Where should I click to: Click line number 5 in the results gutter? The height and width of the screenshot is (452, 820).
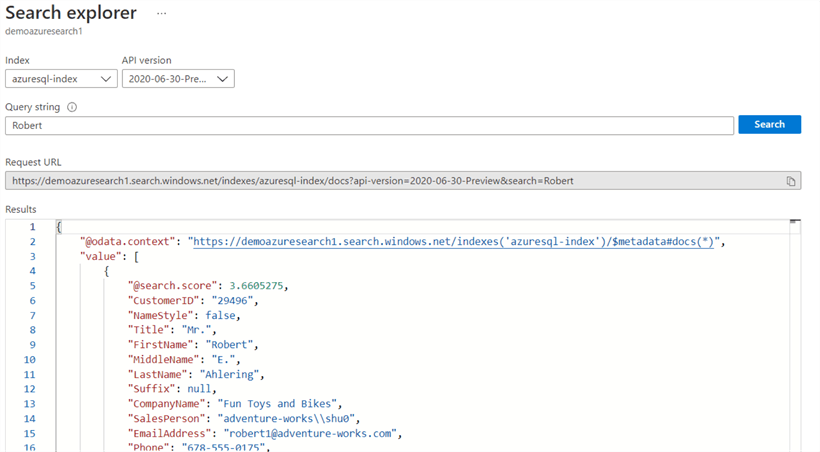tap(31, 286)
